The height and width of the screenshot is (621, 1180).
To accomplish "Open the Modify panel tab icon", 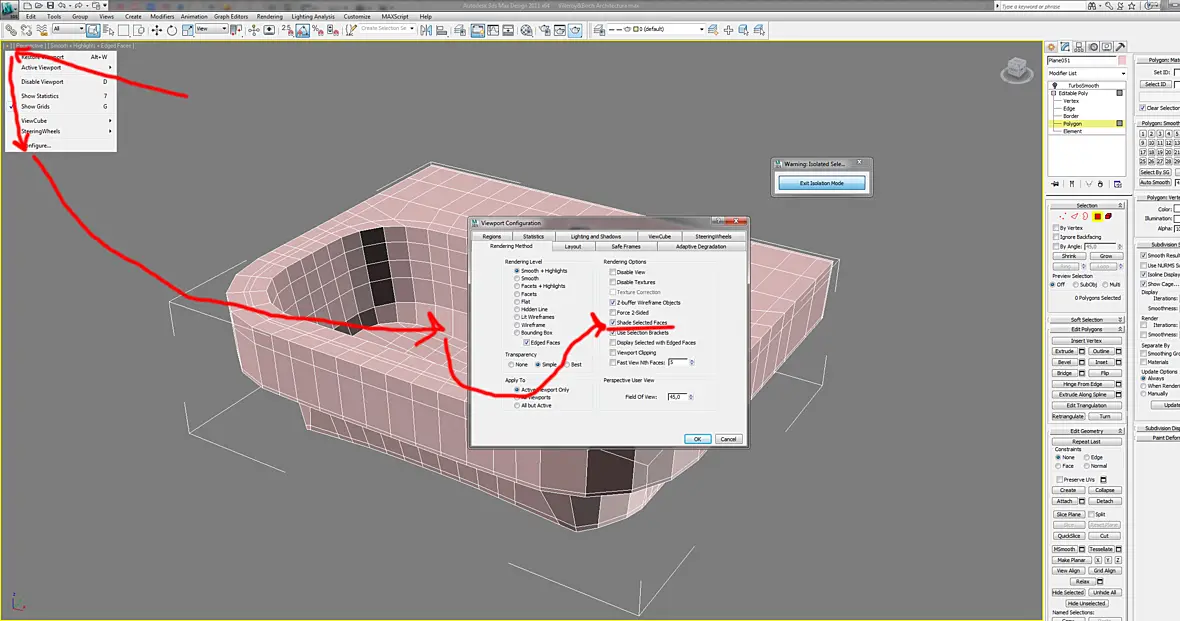I will click(1065, 47).
